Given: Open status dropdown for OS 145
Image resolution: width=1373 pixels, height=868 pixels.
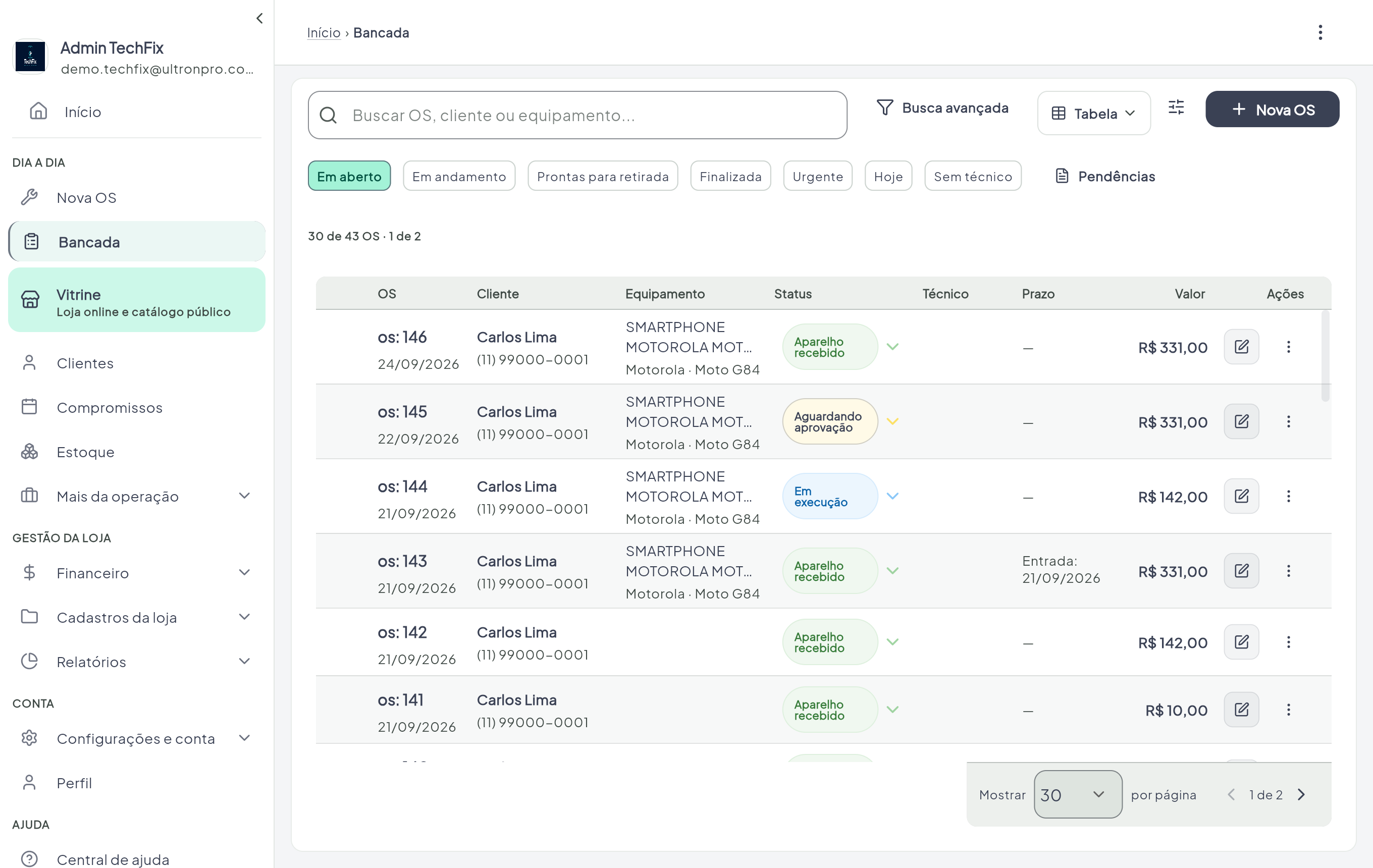Looking at the screenshot, I should 892,421.
